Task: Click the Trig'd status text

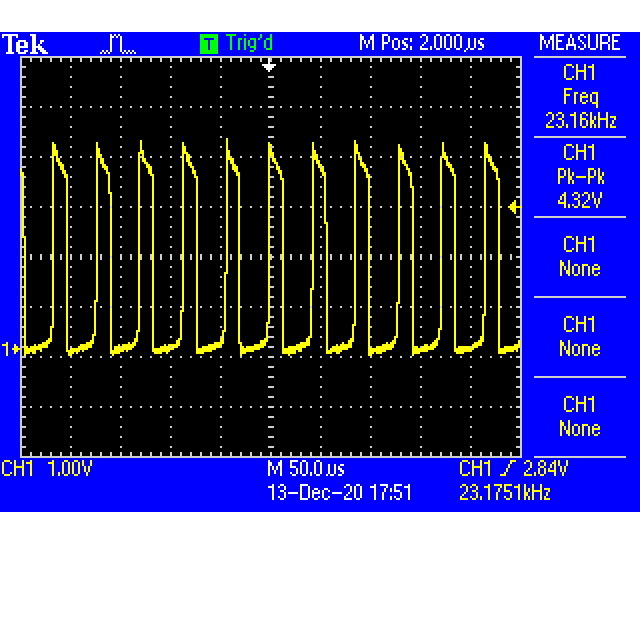Action: point(249,43)
